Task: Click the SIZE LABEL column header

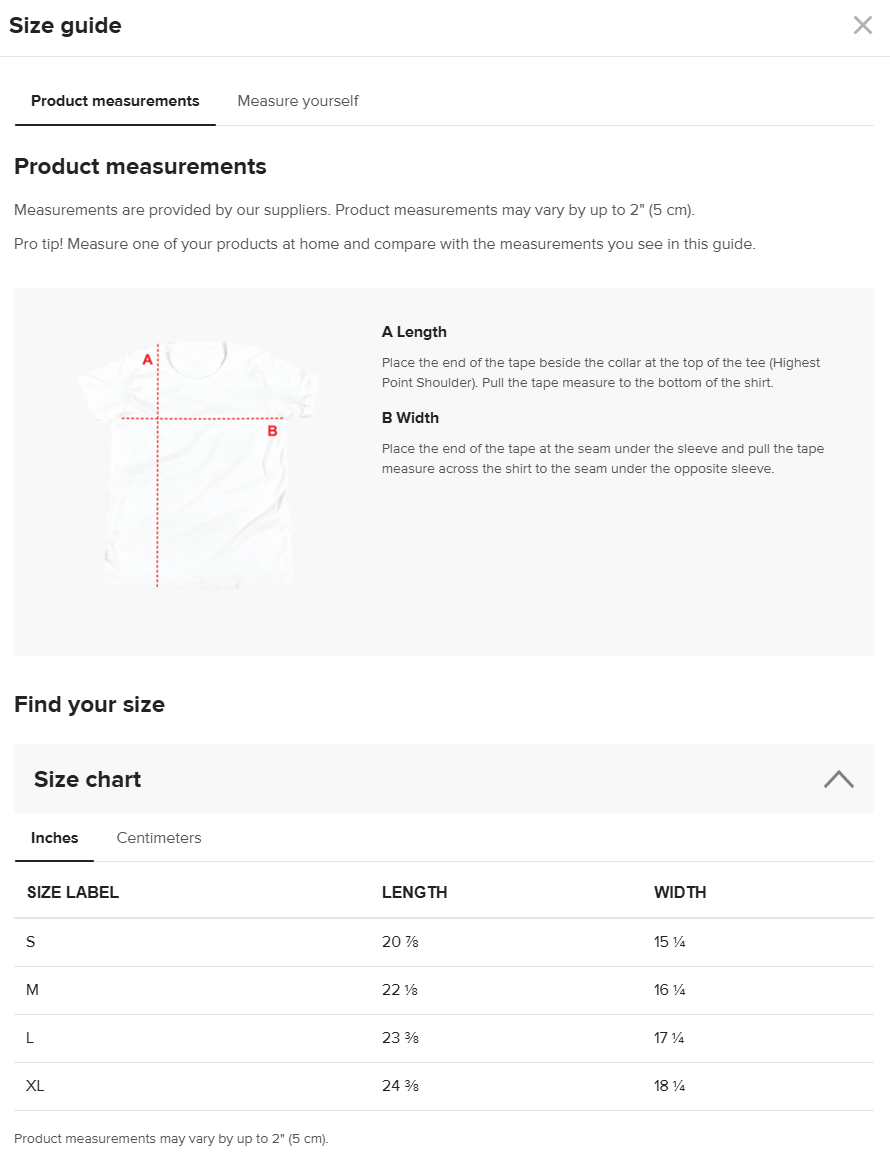Action: click(73, 892)
